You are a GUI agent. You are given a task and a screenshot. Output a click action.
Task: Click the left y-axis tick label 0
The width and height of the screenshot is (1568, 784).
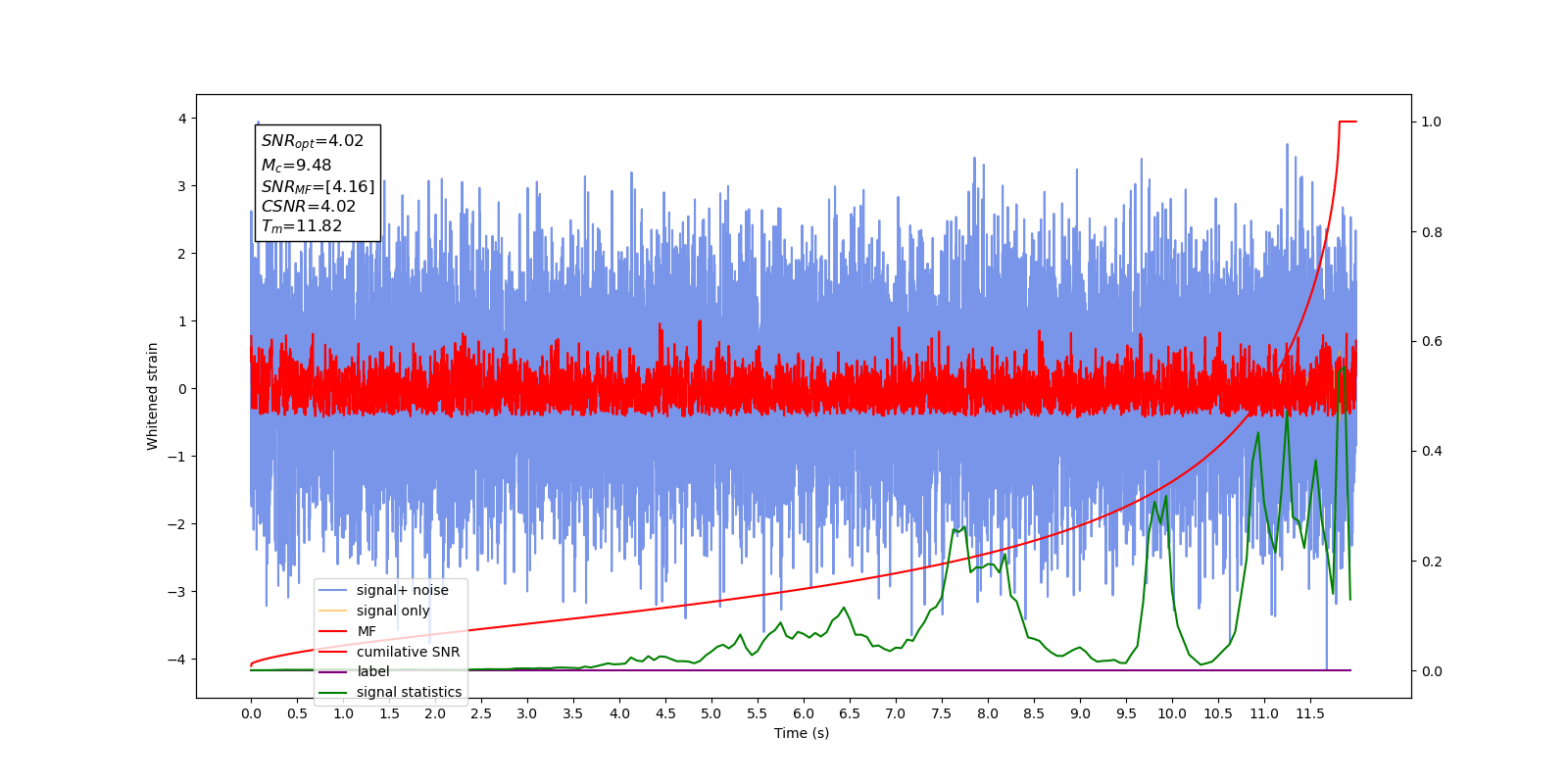click(x=181, y=389)
